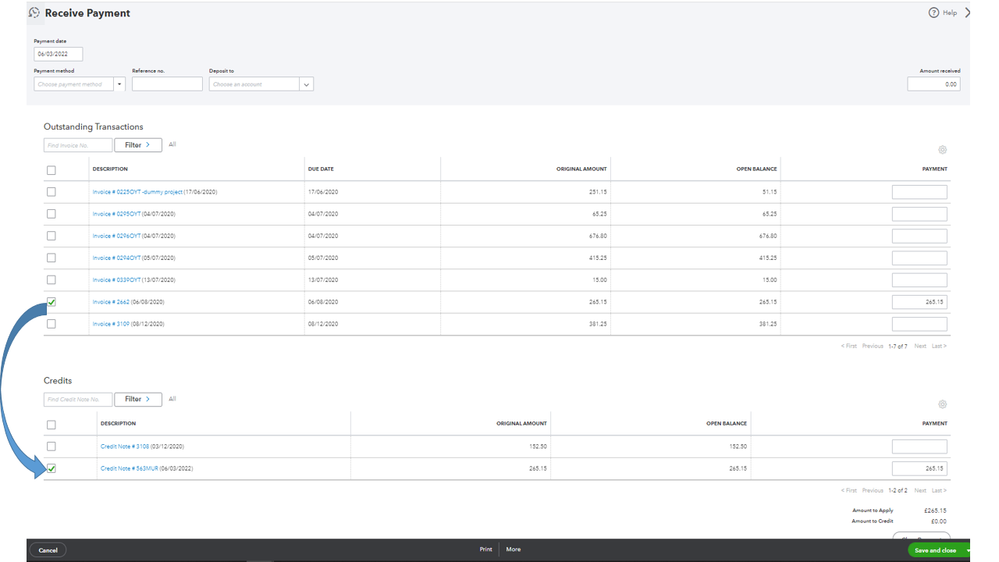Image resolution: width=999 pixels, height=562 pixels.
Task: Check the box for Credit Note # 3108
Action: coord(51,447)
